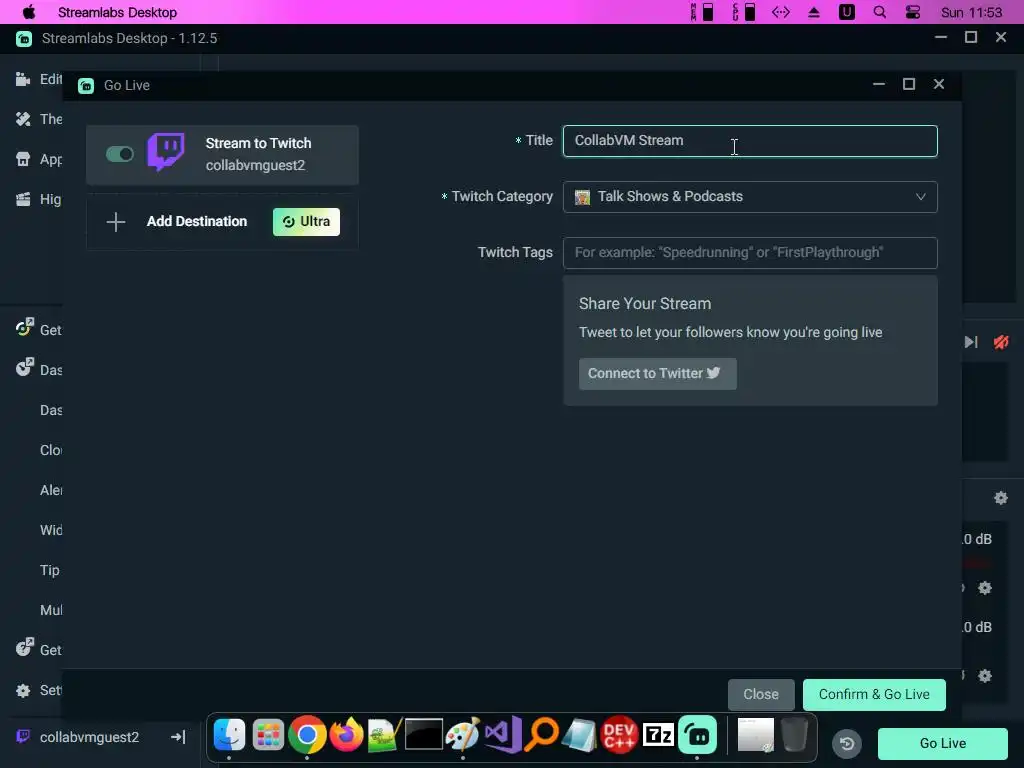Open the Trash in the dock
This screenshot has height=768, width=1024.
795,735
